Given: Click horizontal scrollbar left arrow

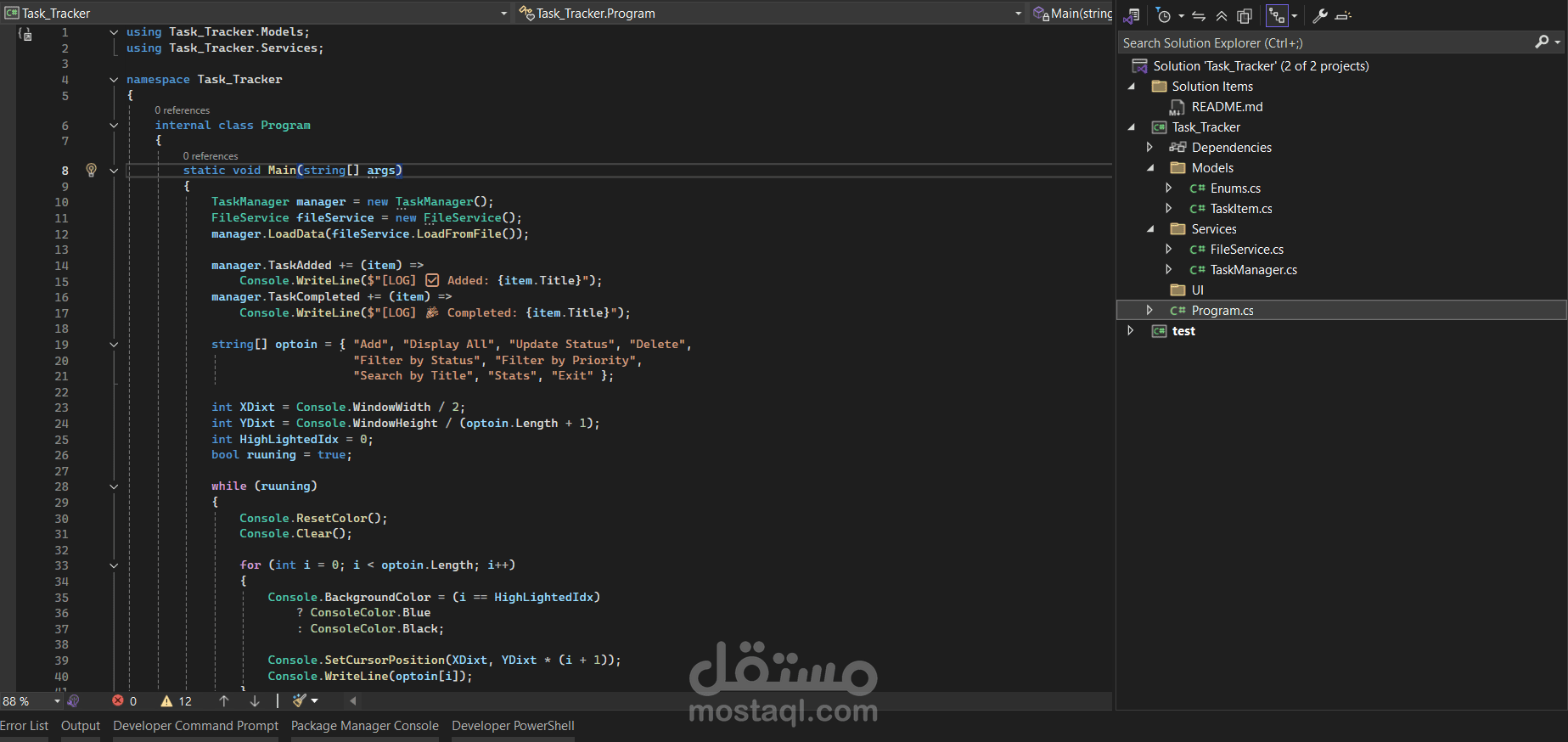Looking at the screenshot, I should tap(353, 701).
